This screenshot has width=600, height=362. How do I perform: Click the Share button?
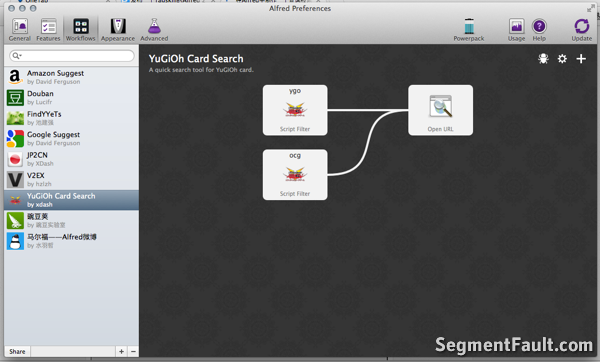coord(17,351)
